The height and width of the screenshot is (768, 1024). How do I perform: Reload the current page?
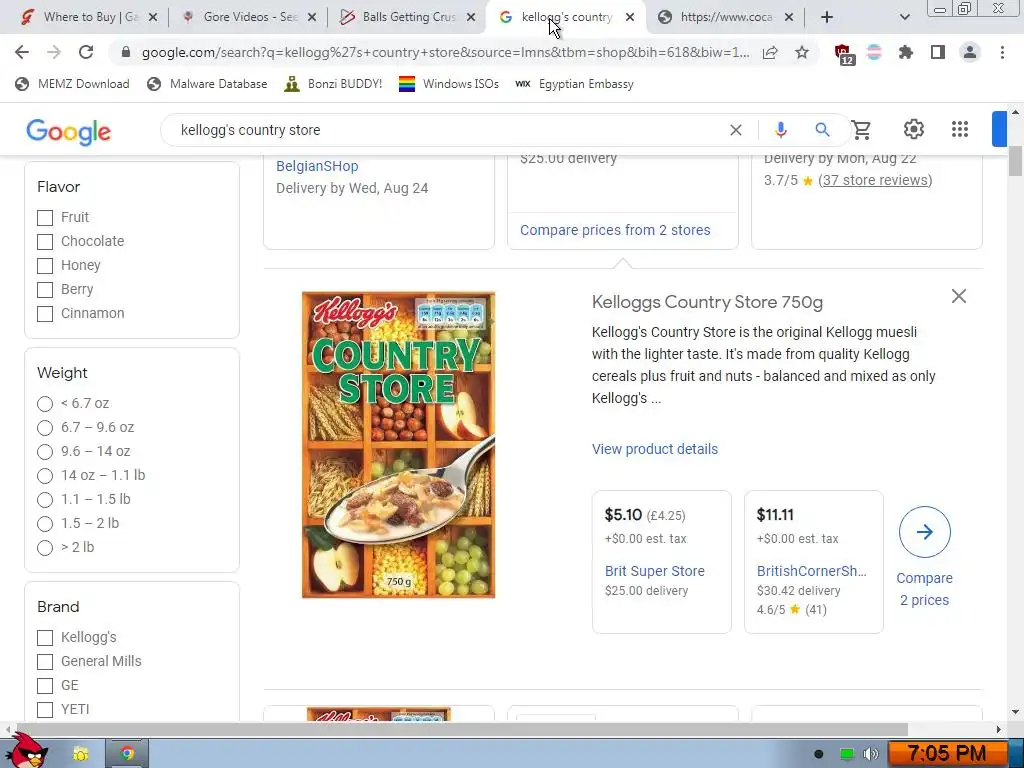86,52
